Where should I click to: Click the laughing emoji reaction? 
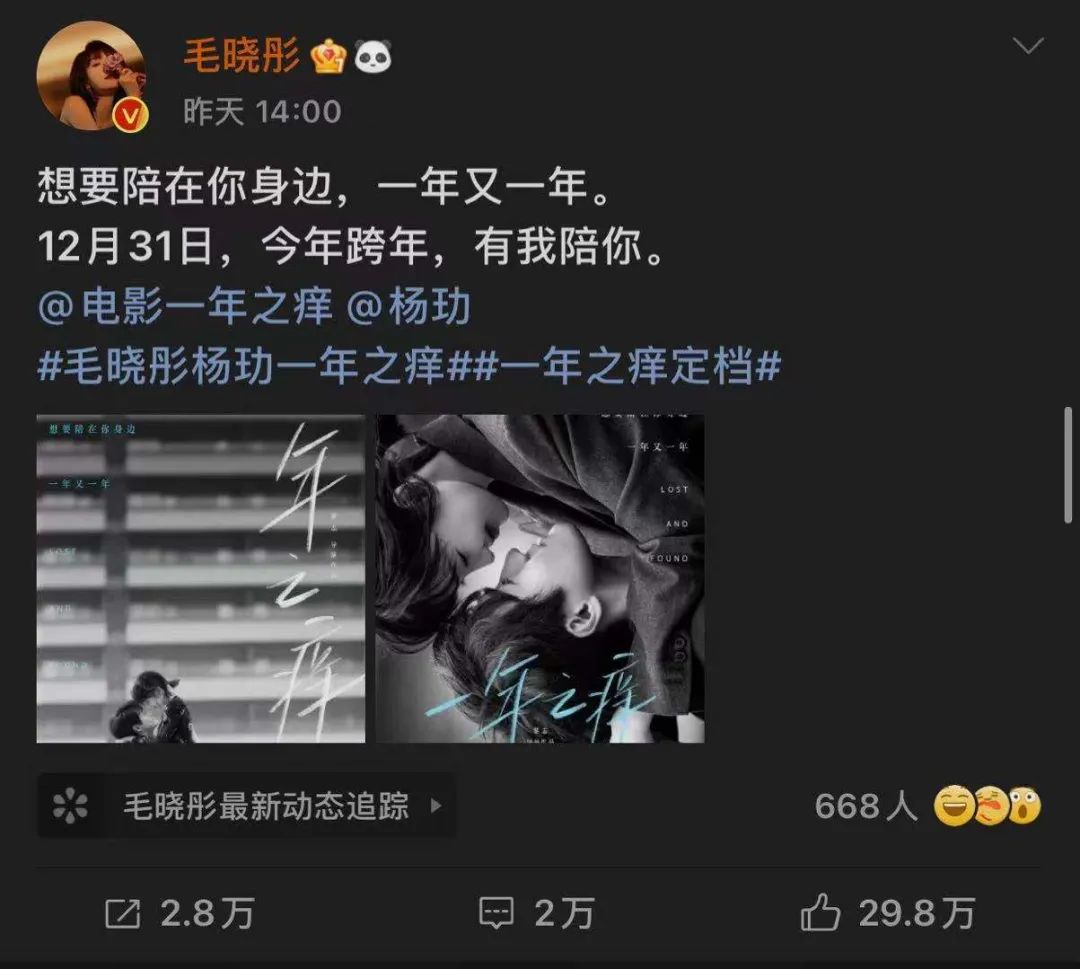[x=953, y=805]
